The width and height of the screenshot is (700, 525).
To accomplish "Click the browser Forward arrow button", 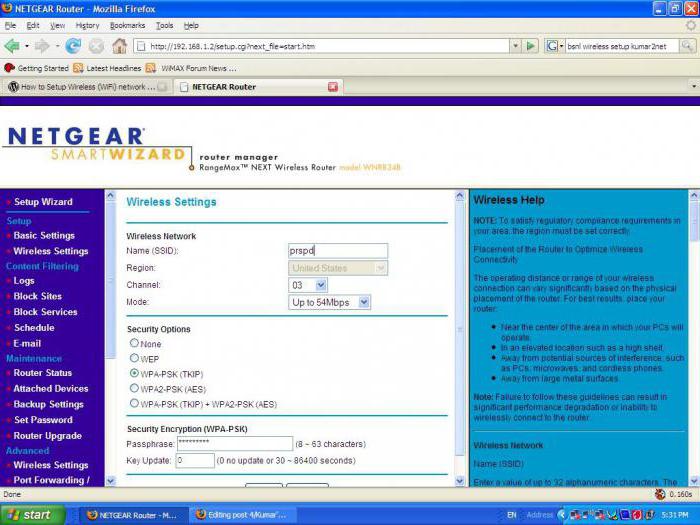I will tap(42, 46).
